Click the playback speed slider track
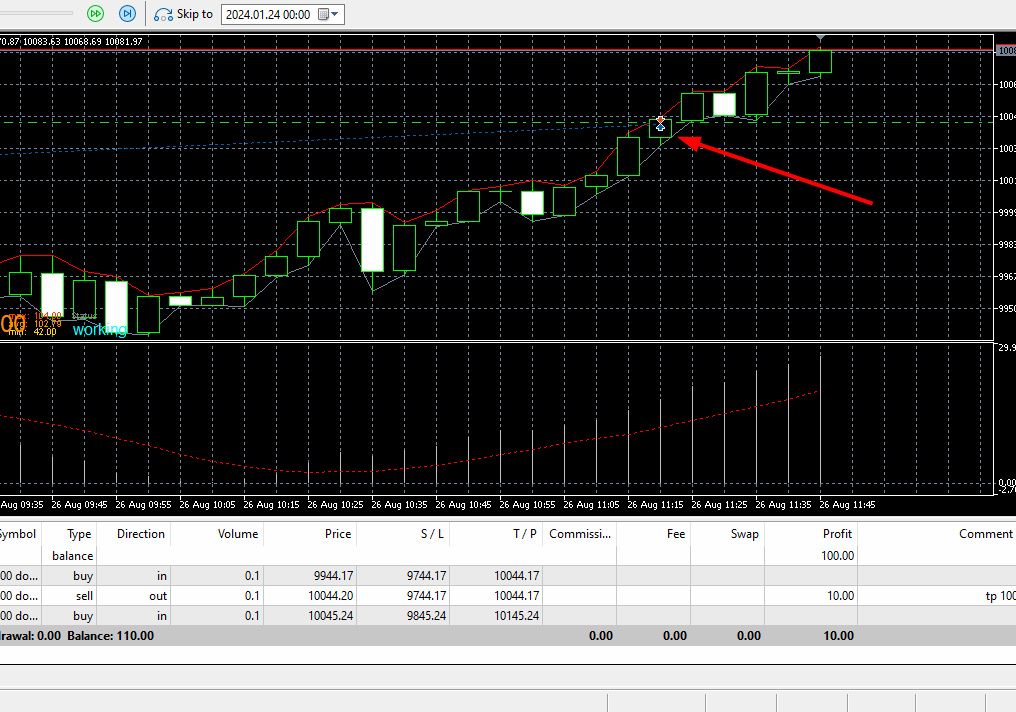Screen dimensions: 1016x712 36,13
